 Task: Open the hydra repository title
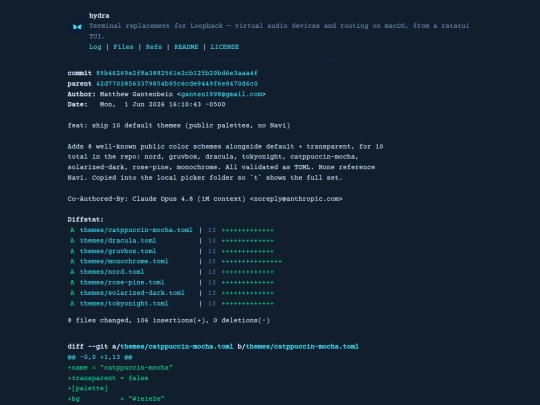tap(99, 16)
